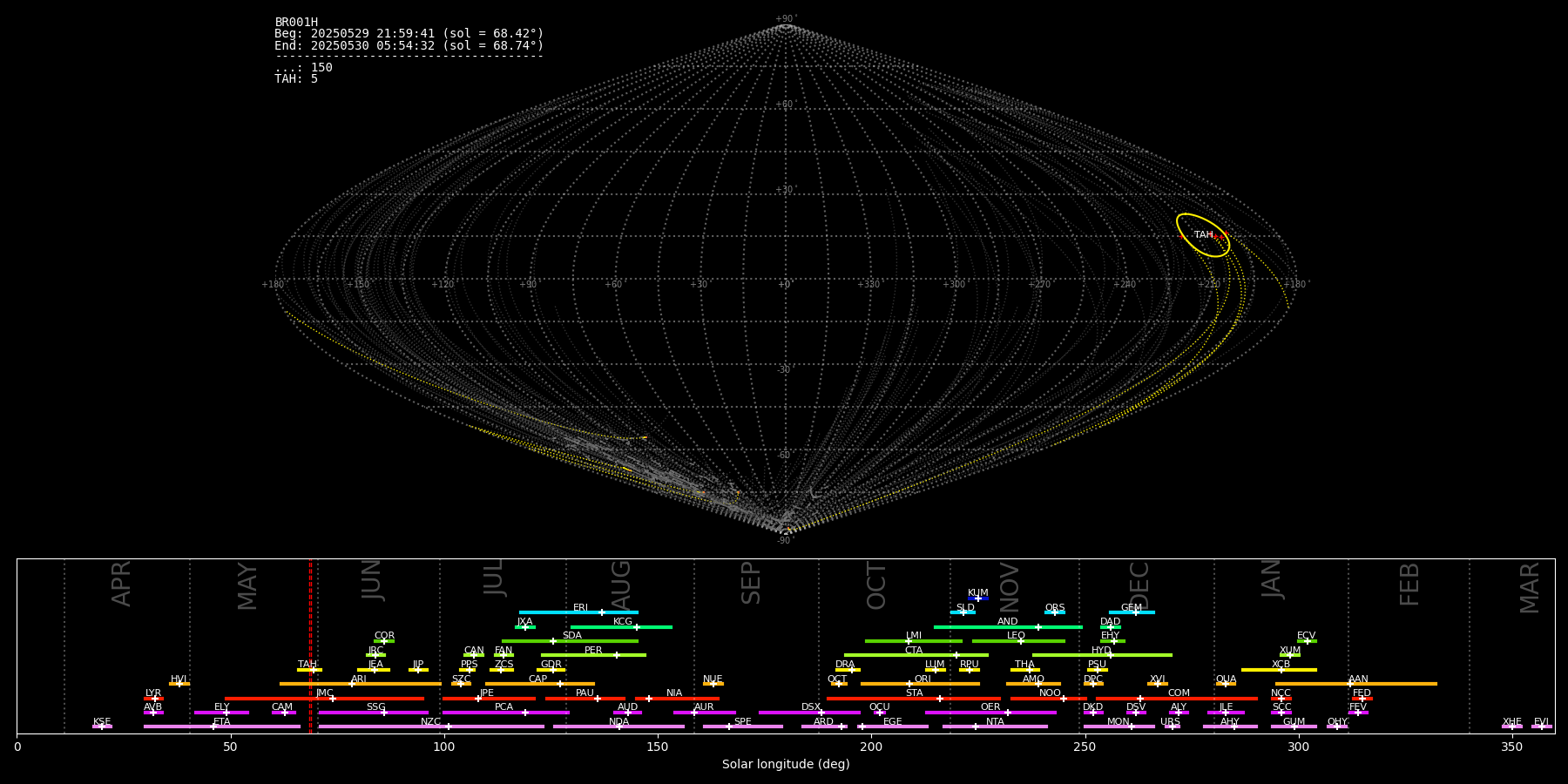This screenshot has width=1568, height=784.
Task: Click the HYD shower bar
Action: [1102, 655]
